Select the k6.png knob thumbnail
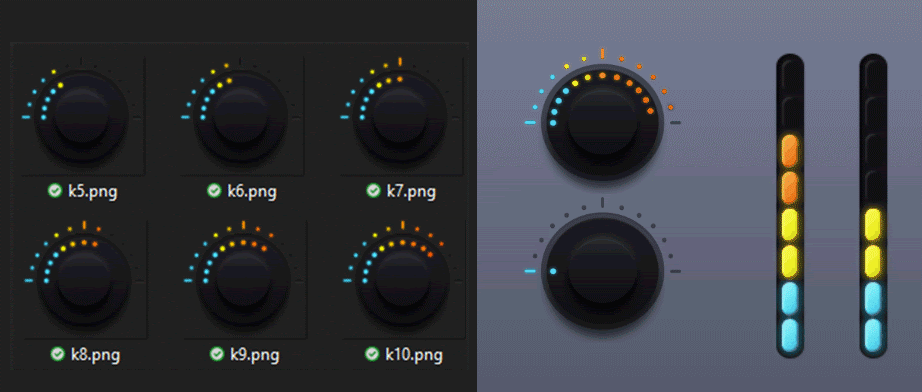This screenshot has height=392, width=922. [x=241, y=116]
